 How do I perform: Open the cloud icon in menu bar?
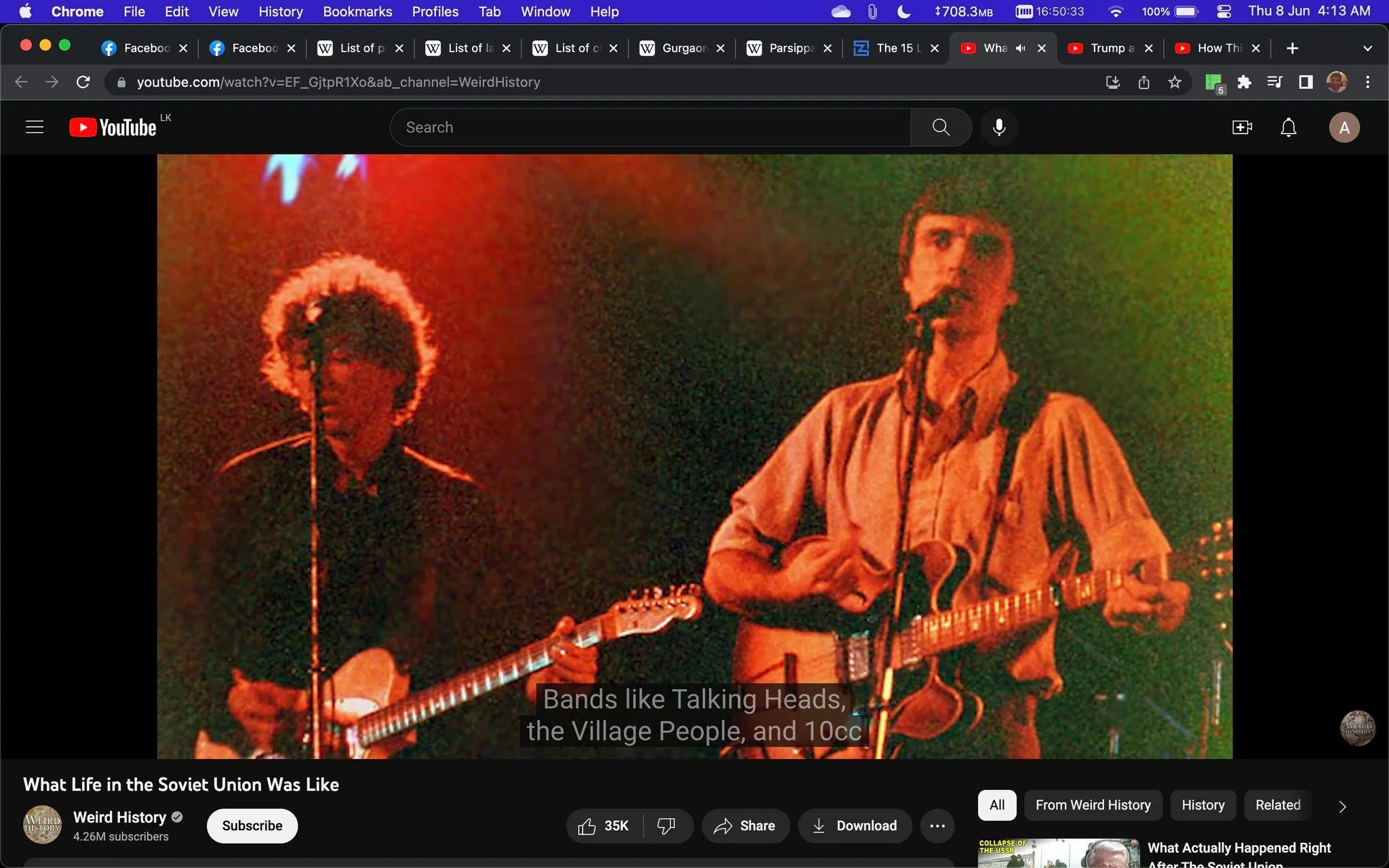pyautogui.click(x=841, y=12)
